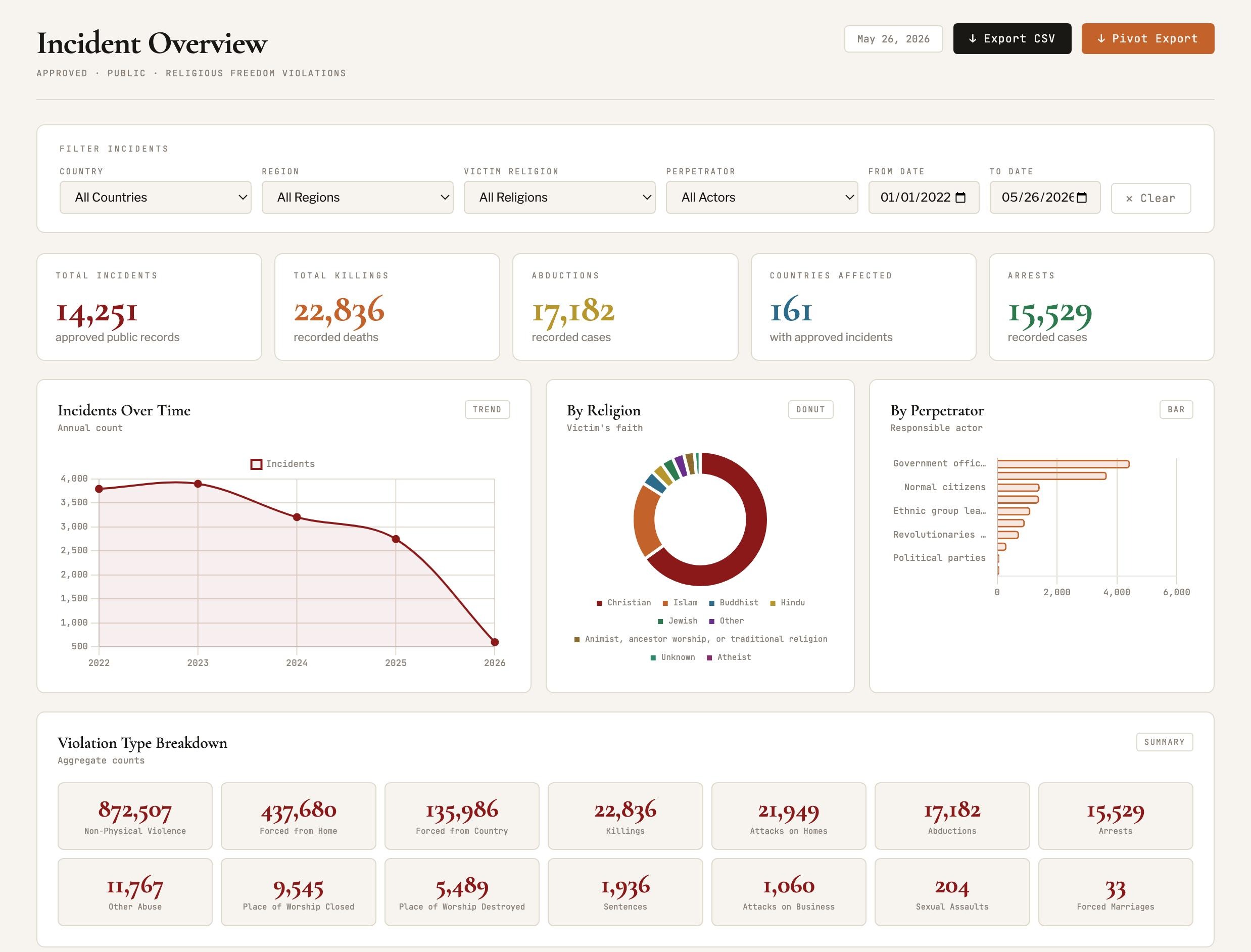
Task: Toggle the Incidents legend box in trend chart
Action: click(256, 464)
